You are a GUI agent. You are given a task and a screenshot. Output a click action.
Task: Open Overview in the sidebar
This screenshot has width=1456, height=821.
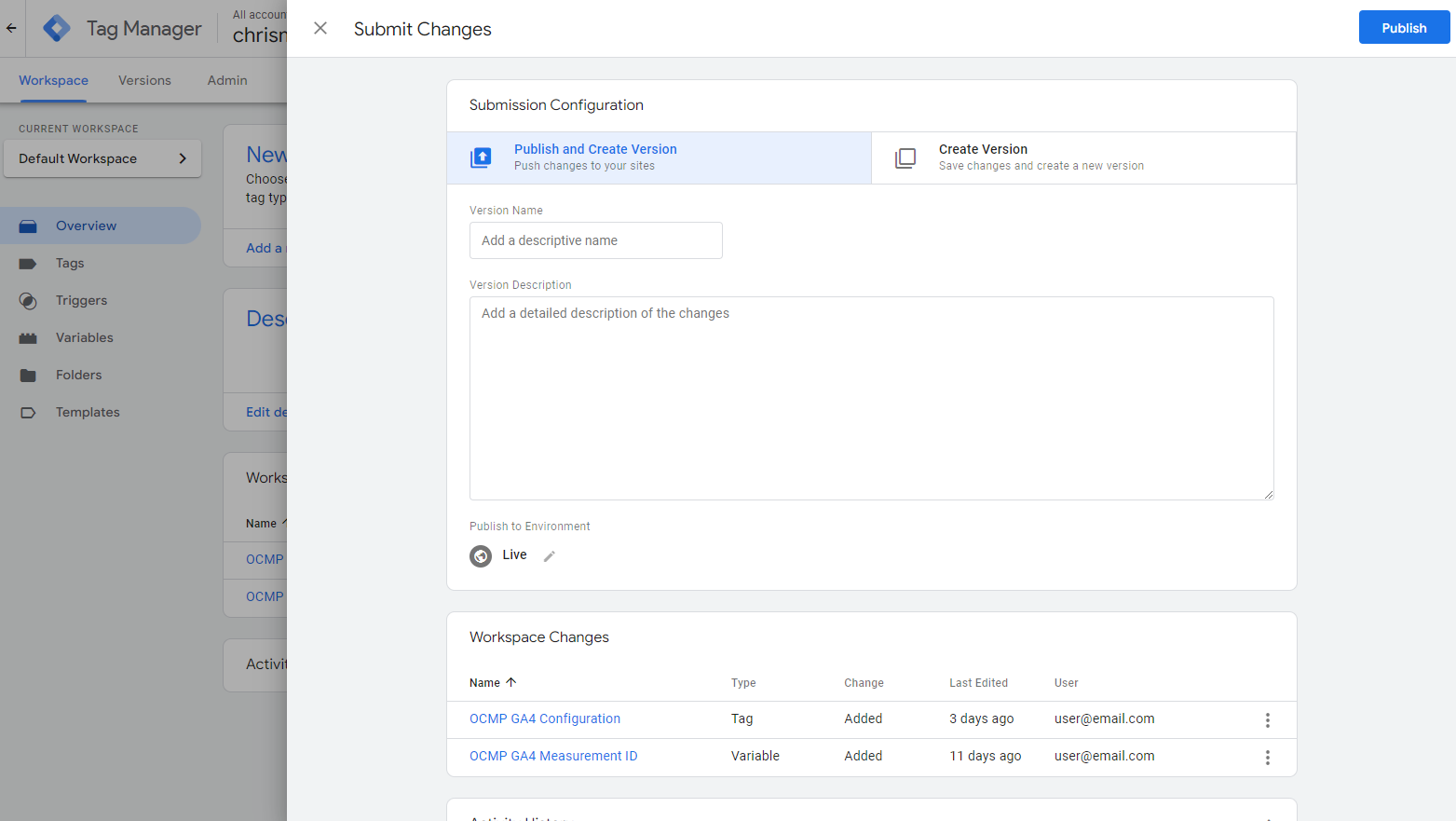[100, 226]
